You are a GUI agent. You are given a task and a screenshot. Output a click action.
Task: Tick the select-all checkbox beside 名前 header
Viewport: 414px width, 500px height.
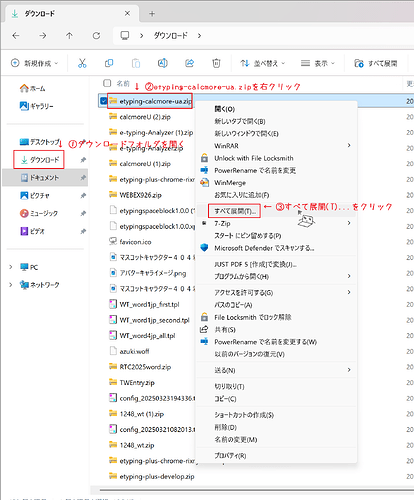tap(107, 83)
